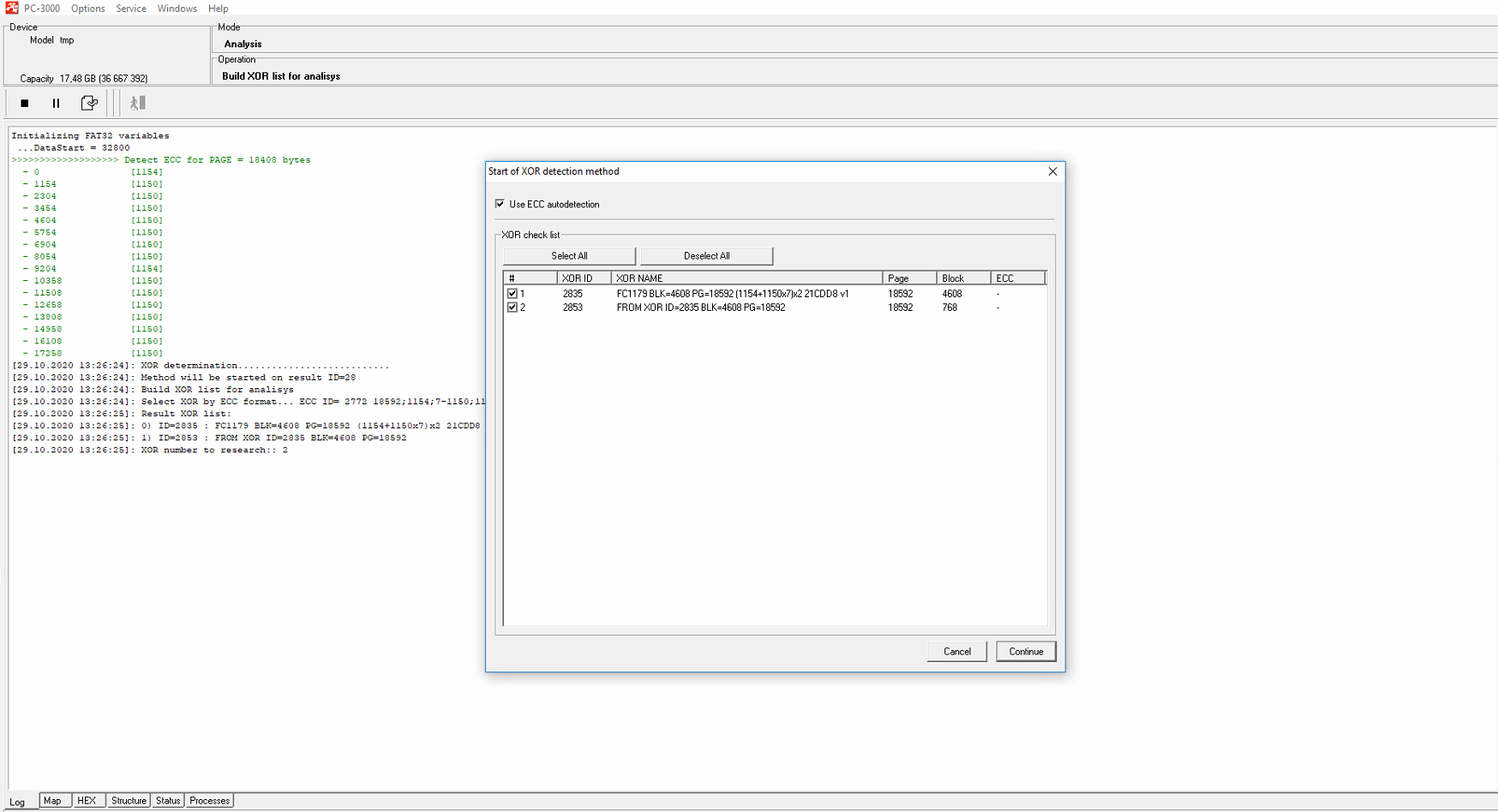Cancel the XOR detection dialog

(x=956, y=652)
